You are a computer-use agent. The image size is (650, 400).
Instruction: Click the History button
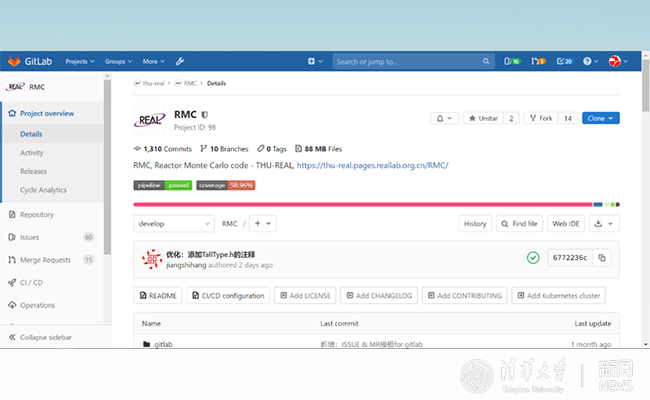point(475,224)
